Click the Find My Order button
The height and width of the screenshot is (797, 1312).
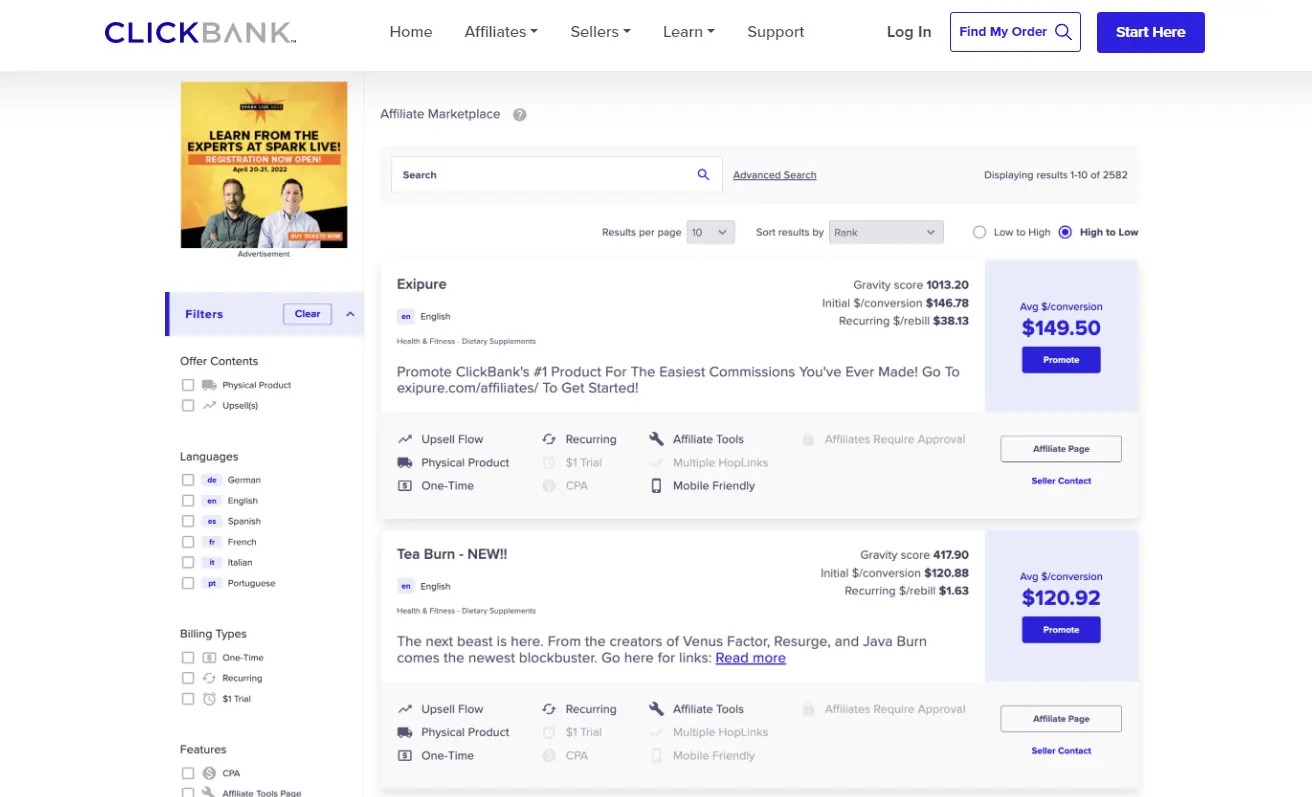coord(1015,32)
